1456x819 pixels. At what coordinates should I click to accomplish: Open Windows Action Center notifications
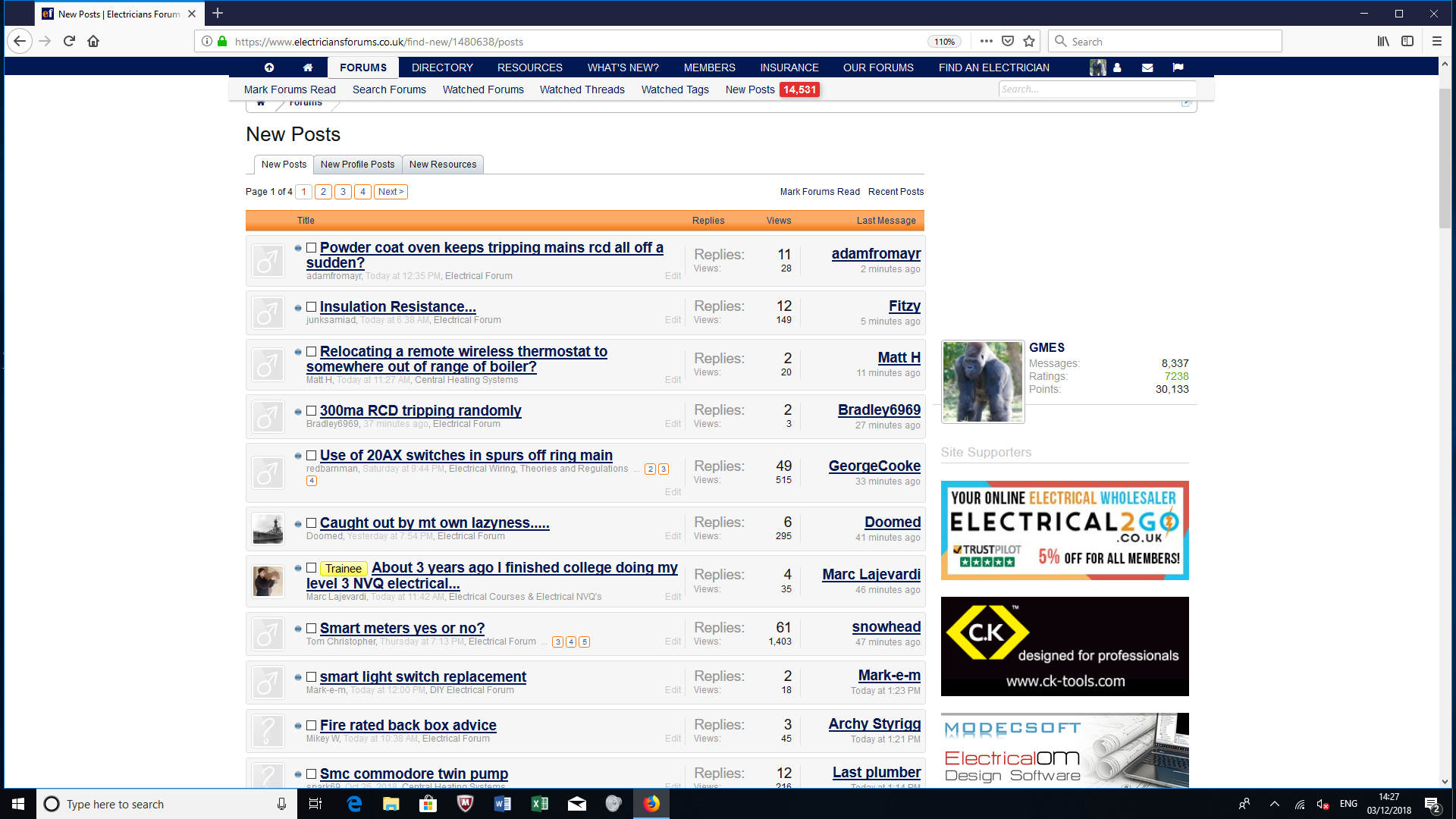coord(1432,804)
